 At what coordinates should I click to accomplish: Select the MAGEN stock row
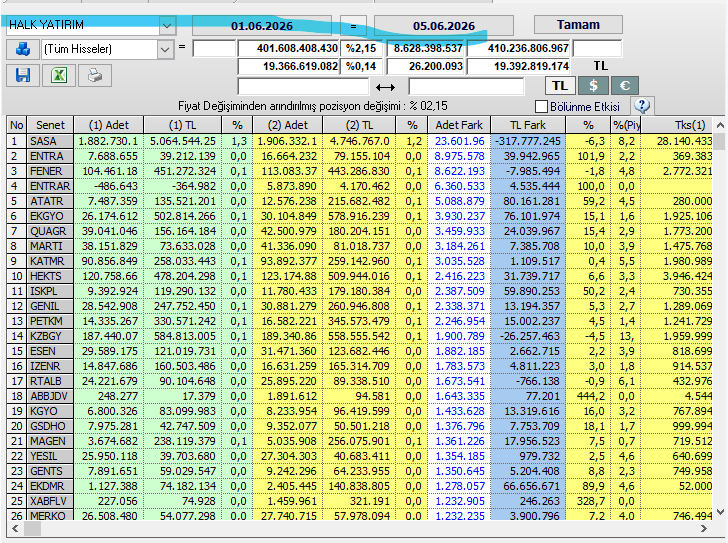click(359, 441)
